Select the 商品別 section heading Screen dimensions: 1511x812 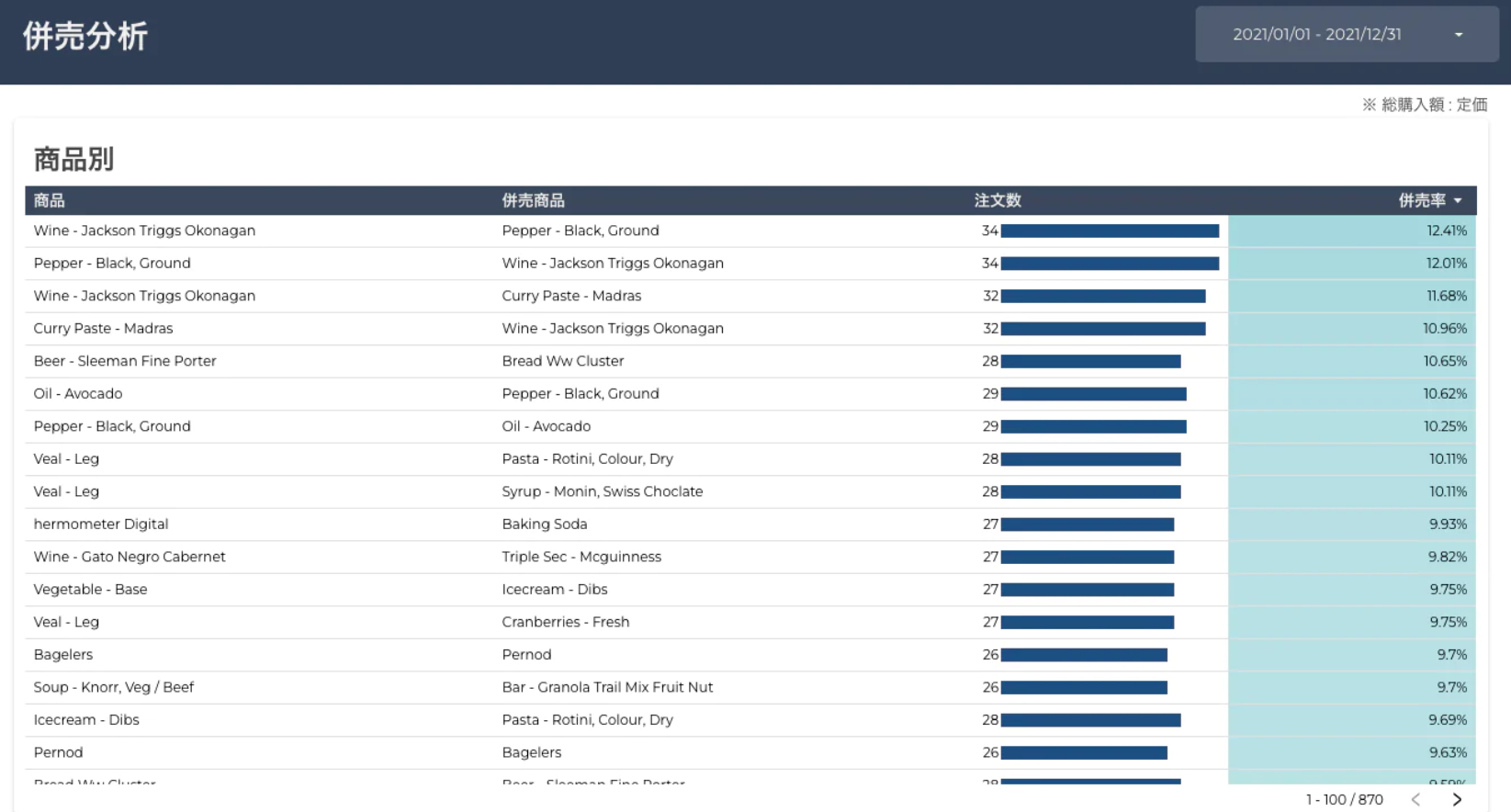(73, 159)
